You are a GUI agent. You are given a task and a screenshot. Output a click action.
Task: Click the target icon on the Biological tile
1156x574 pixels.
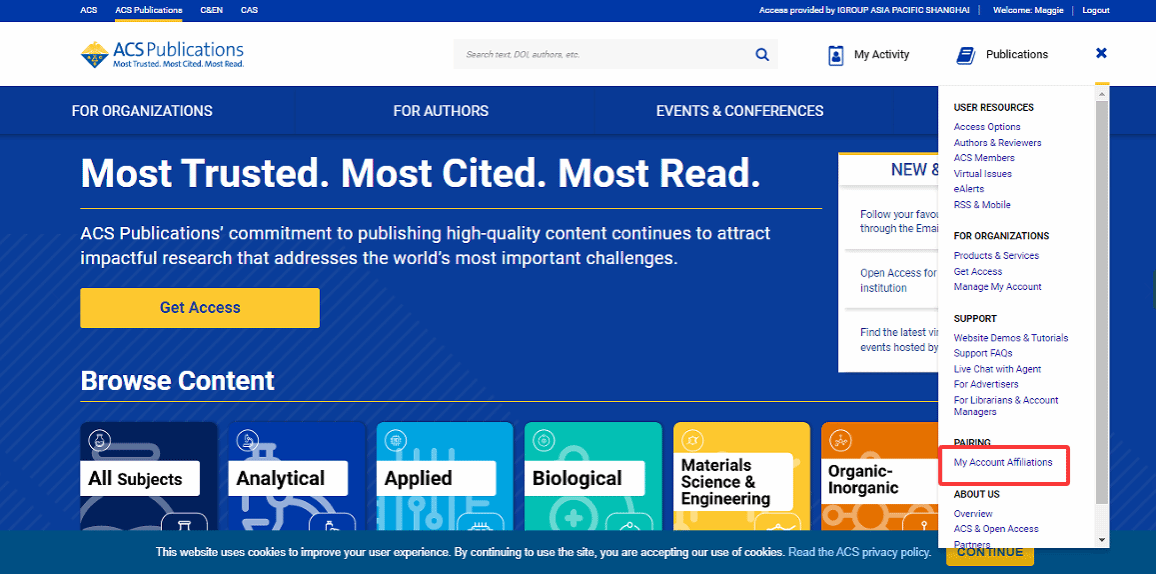tap(543, 441)
